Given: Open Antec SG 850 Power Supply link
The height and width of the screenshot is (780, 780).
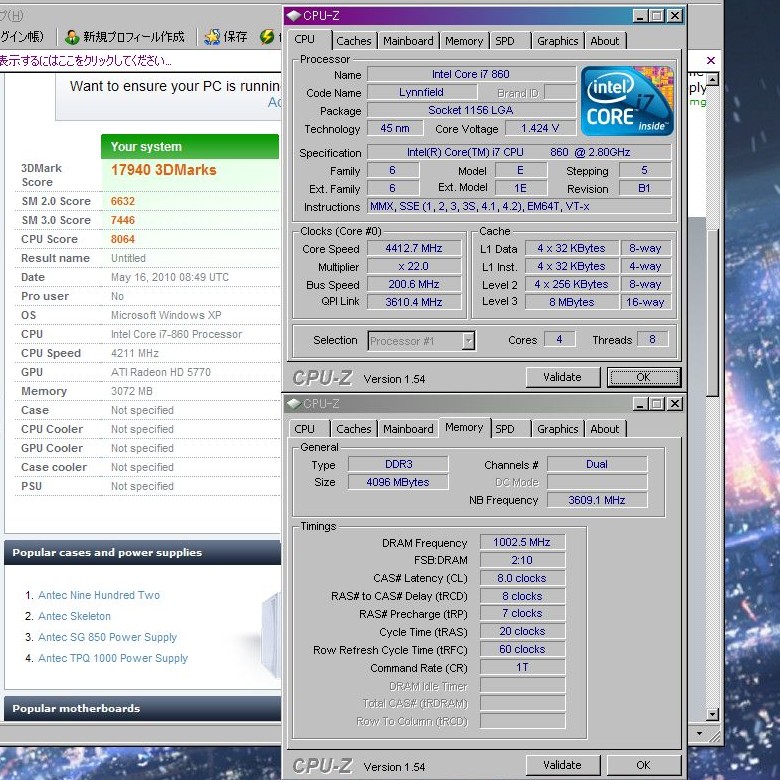Looking at the screenshot, I should pyautogui.click(x=107, y=637).
